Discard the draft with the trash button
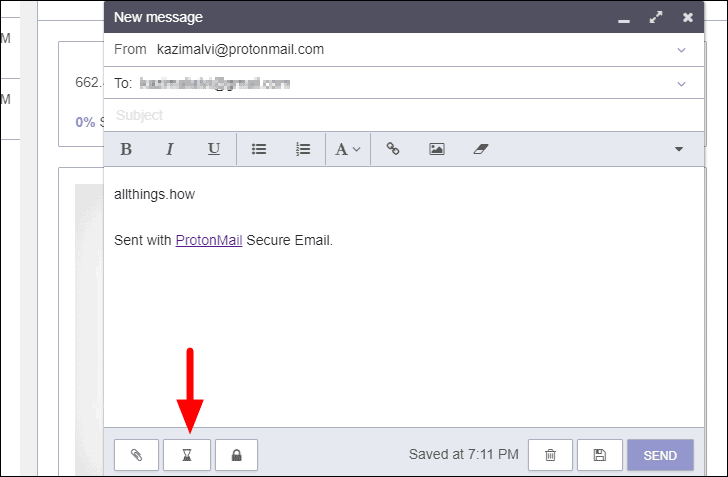The width and height of the screenshot is (728, 477). click(550, 455)
